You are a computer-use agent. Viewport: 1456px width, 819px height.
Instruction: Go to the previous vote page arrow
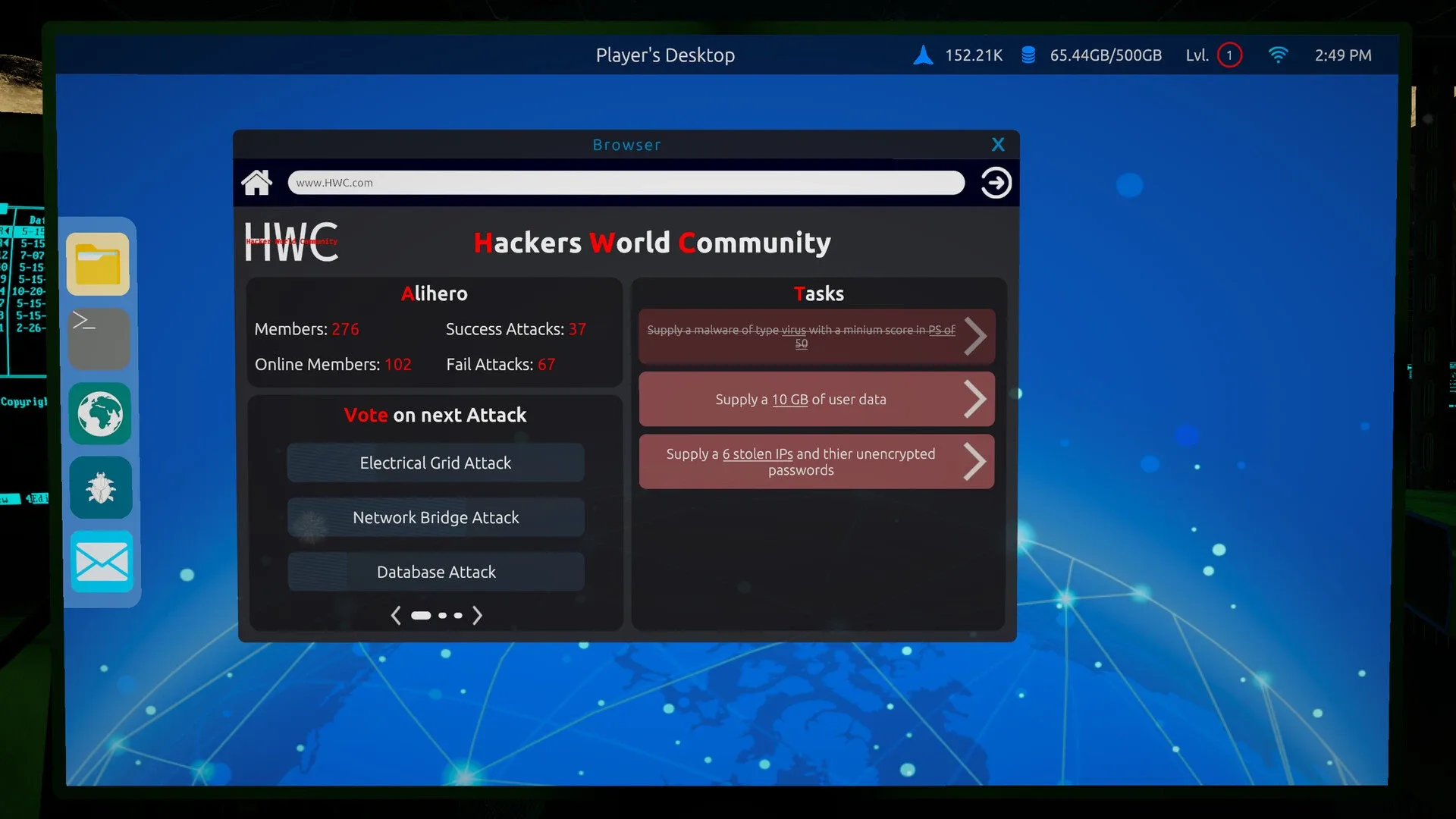395,615
